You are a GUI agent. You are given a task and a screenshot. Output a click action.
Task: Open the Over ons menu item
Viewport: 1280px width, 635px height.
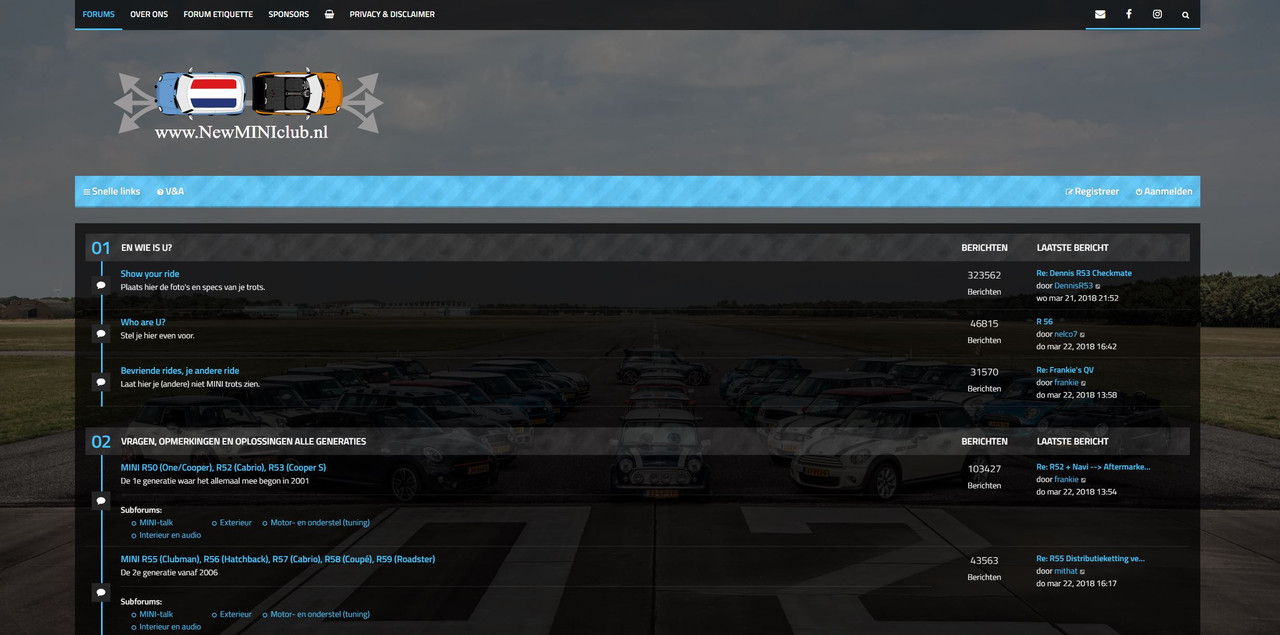coord(149,14)
